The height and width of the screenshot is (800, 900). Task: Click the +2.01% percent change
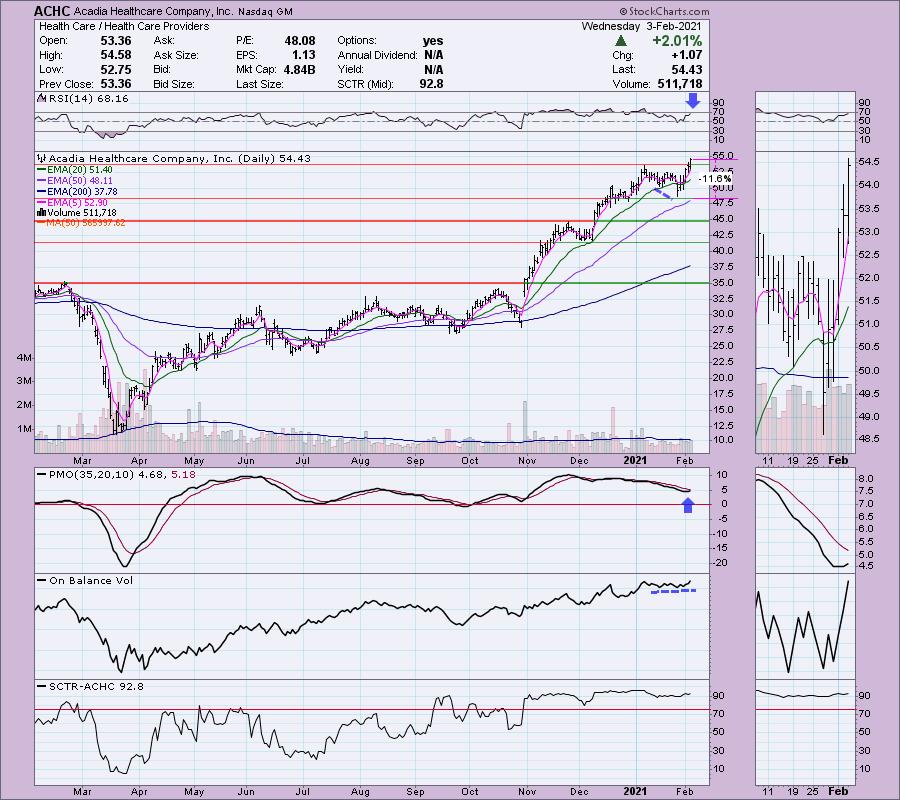tap(677, 41)
